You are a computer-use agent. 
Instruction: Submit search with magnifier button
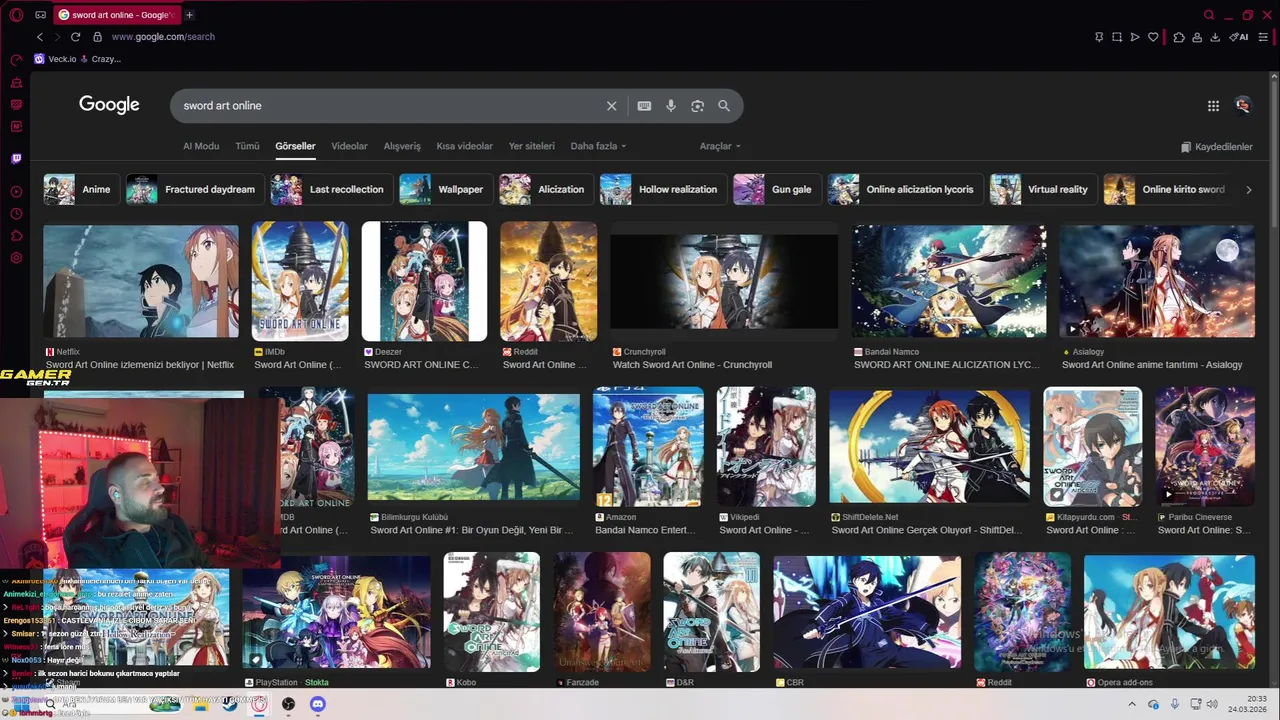tap(724, 106)
